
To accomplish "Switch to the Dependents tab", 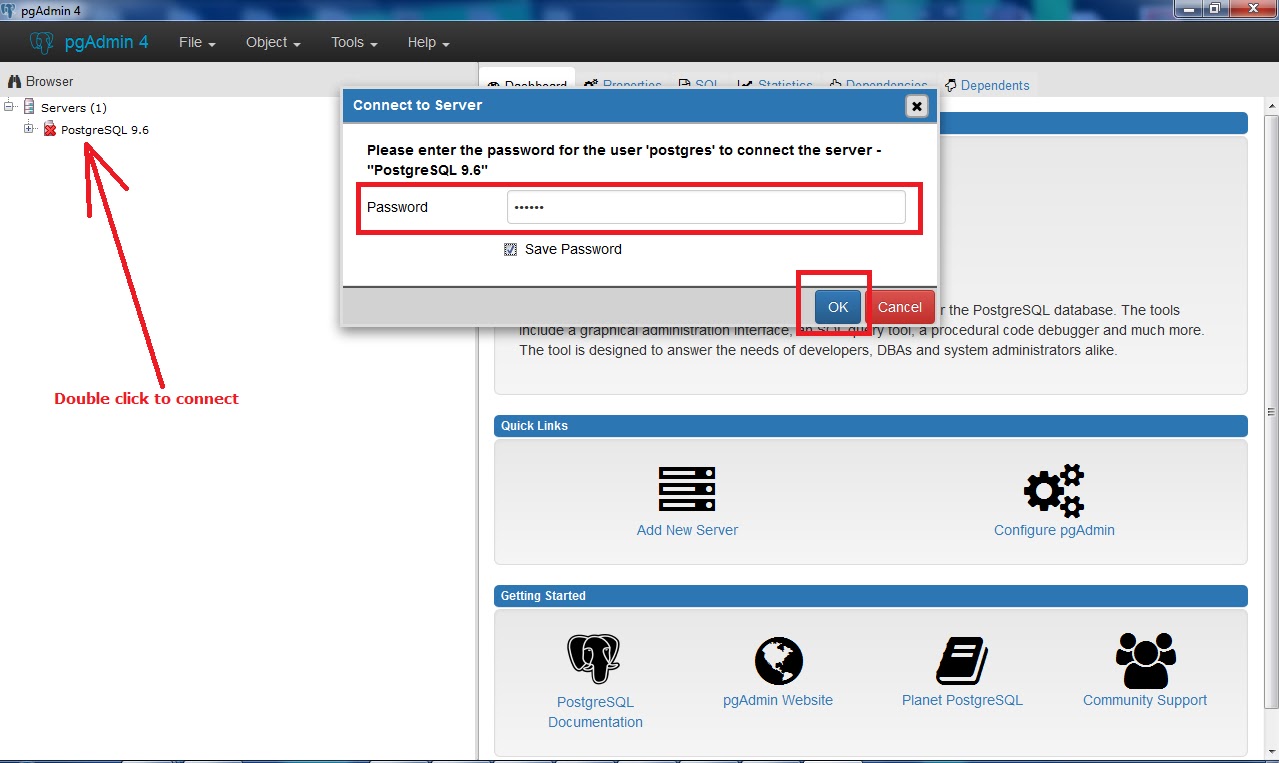I will point(988,85).
